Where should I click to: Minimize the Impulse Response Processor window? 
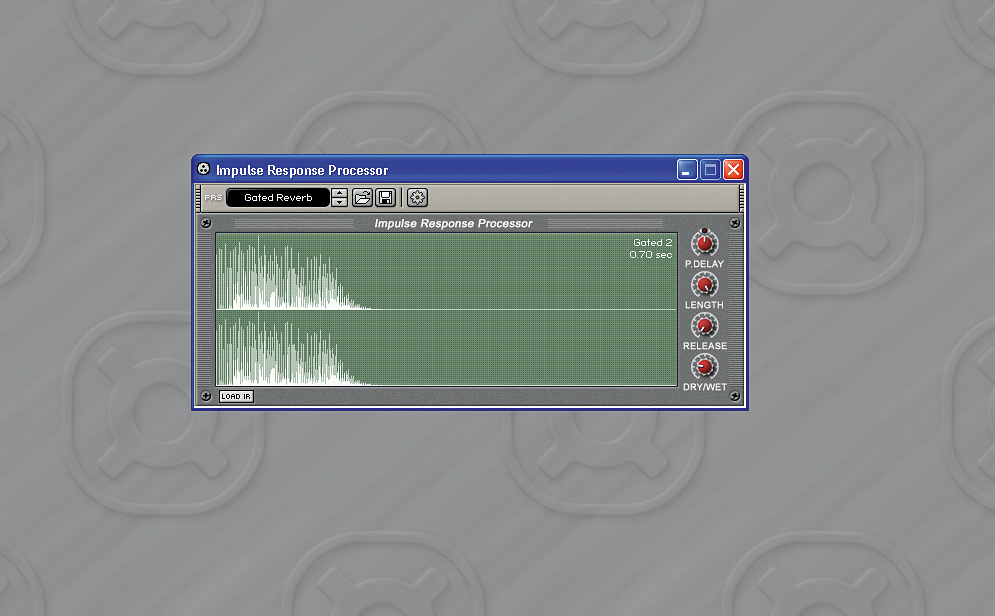687,169
